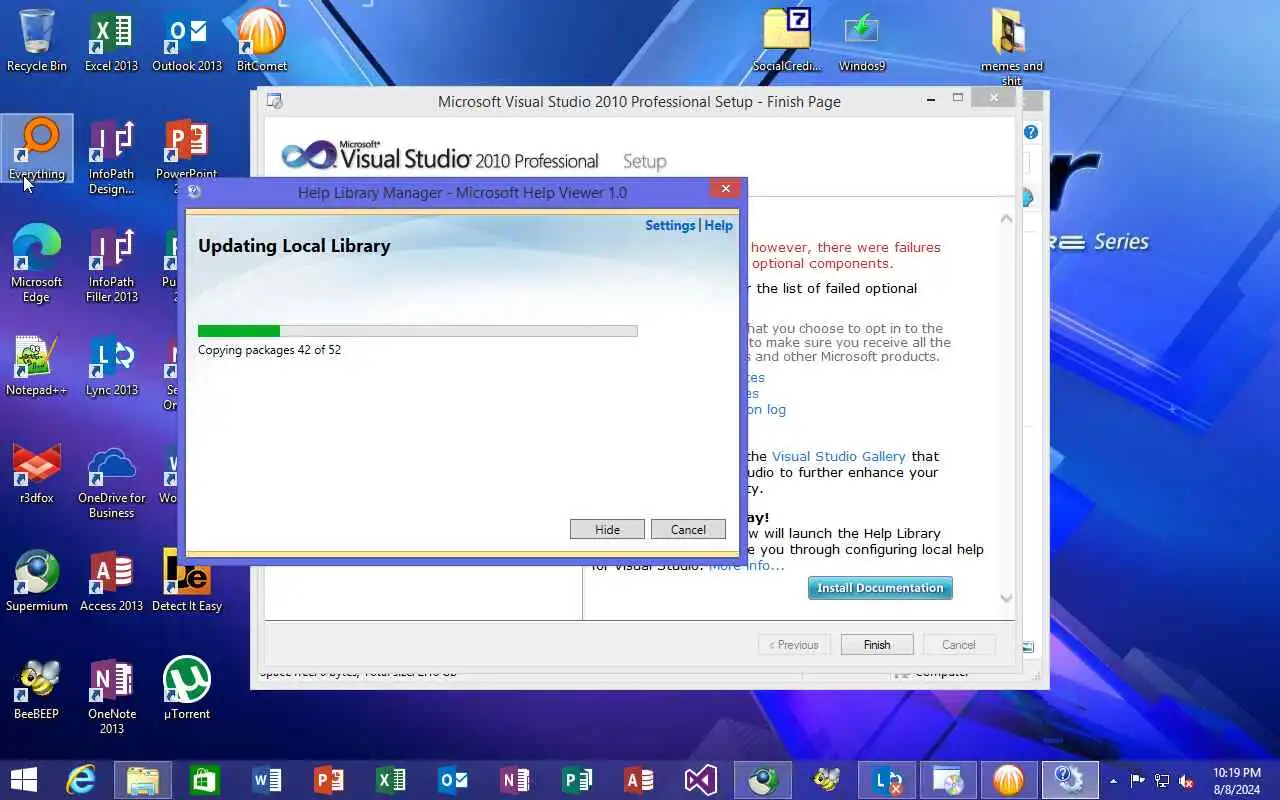Select the Supermium desktop icon

[37, 581]
